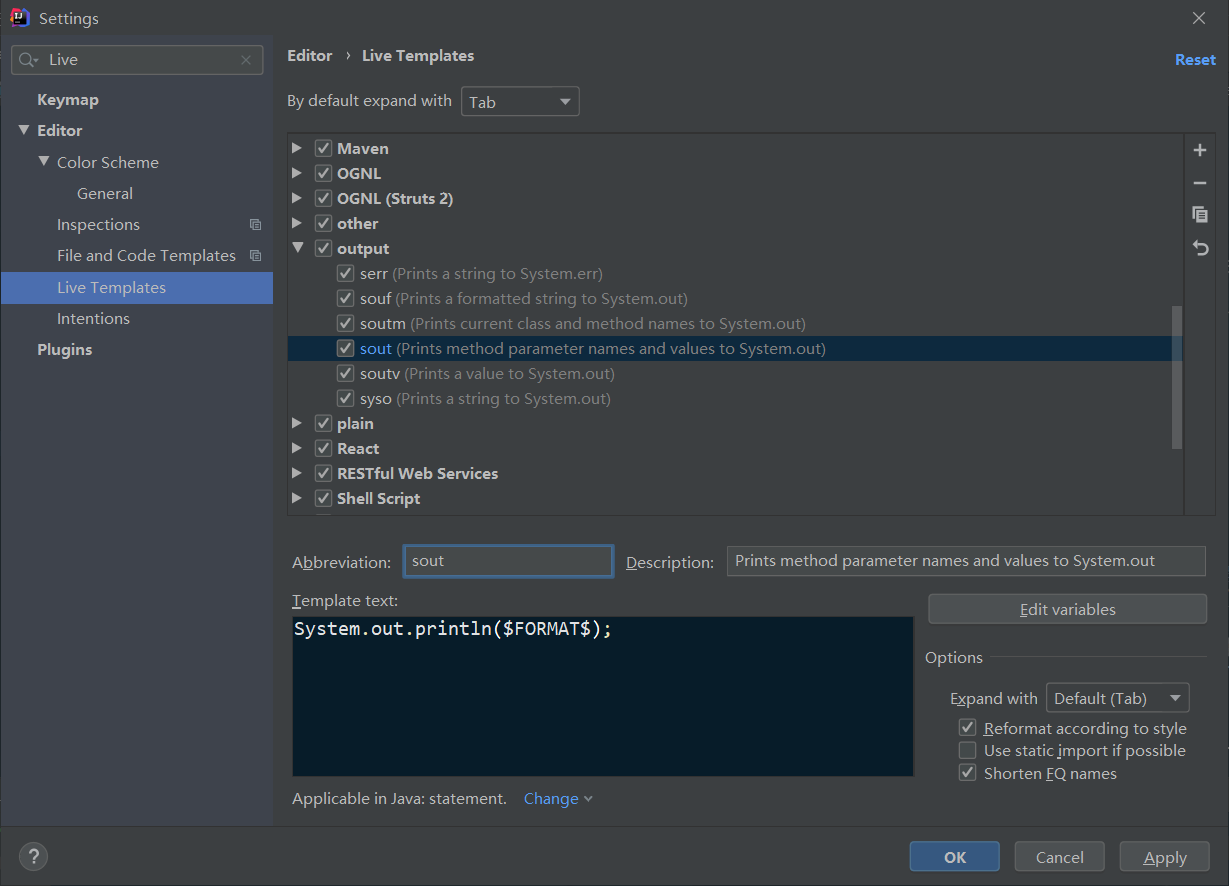Toggle the plain group checkbox
This screenshot has height=886, width=1229.
323,424
